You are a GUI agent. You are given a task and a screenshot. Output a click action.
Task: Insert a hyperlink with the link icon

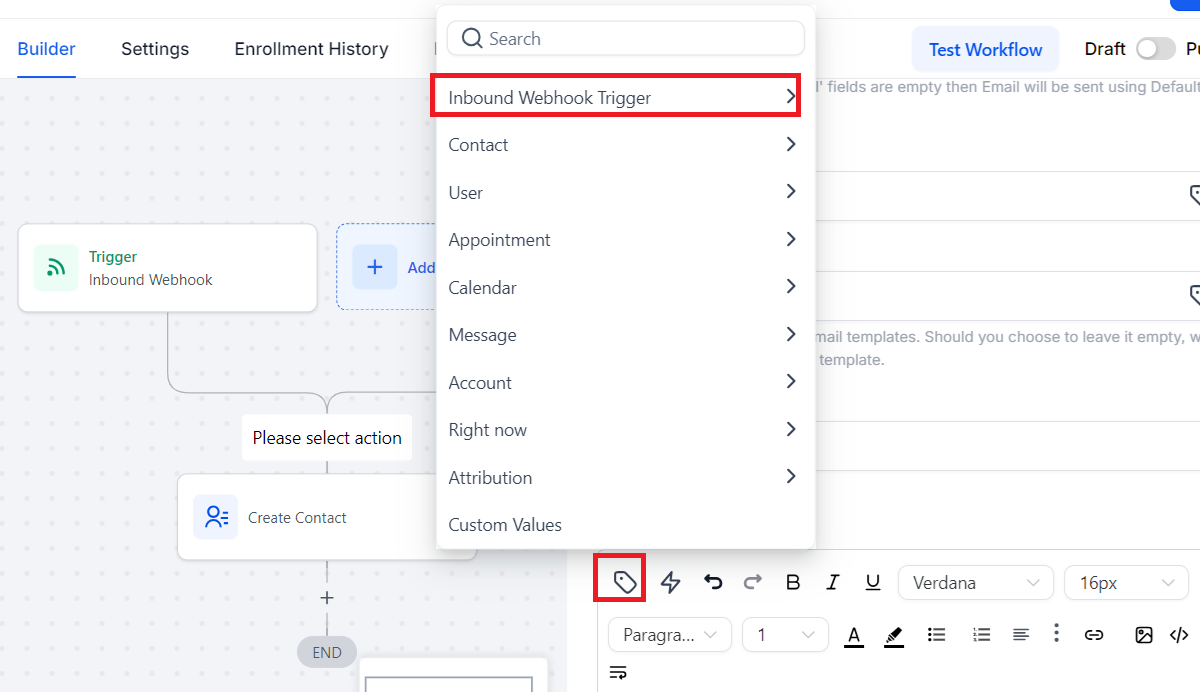coord(1094,635)
